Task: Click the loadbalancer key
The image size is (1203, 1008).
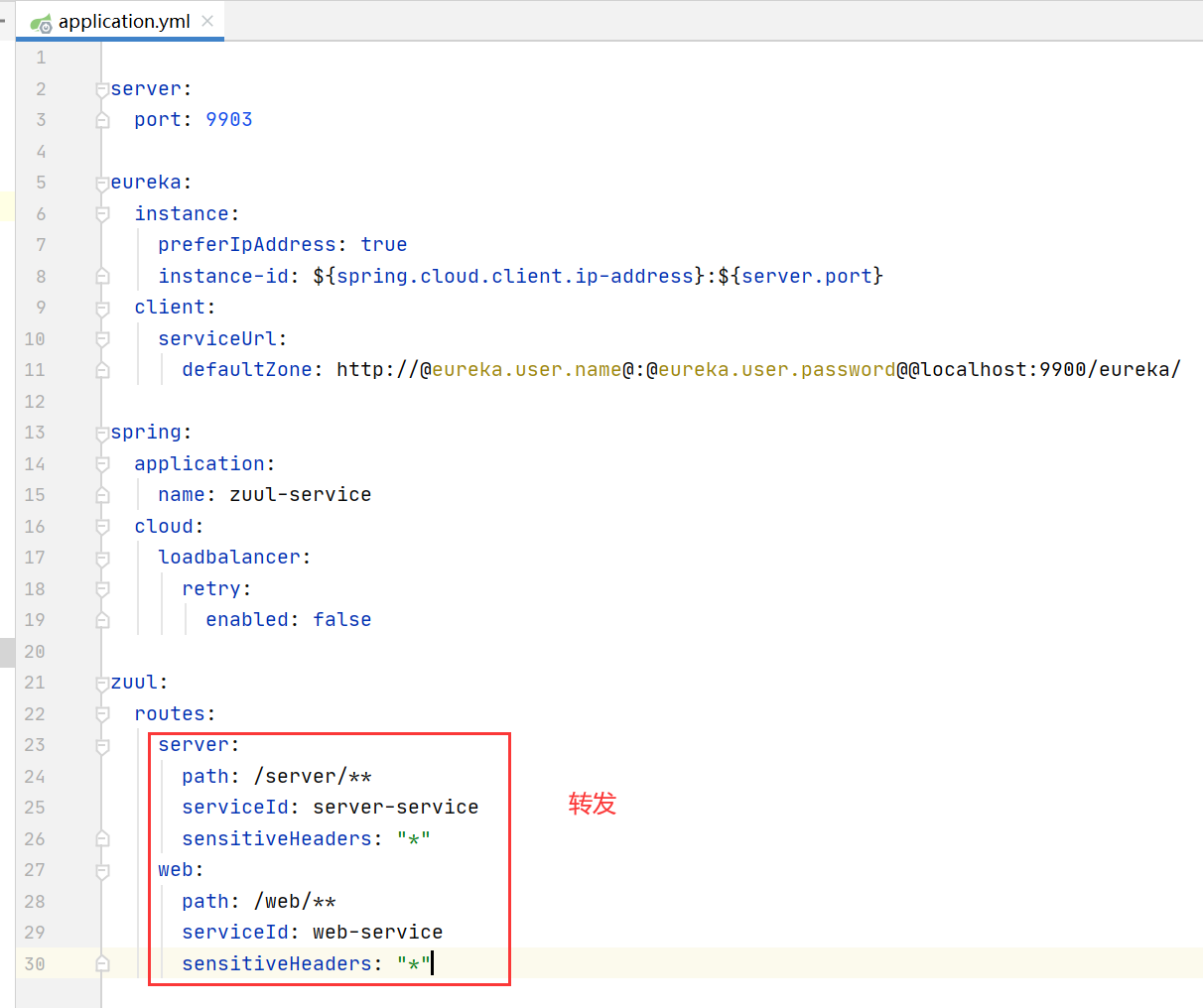Action: (229, 558)
